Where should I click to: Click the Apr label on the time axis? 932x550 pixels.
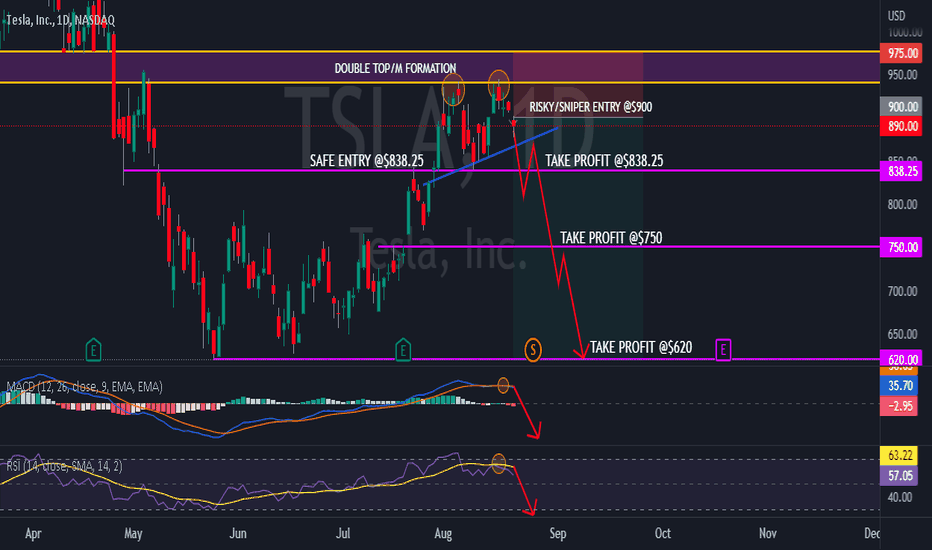(x=33, y=533)
